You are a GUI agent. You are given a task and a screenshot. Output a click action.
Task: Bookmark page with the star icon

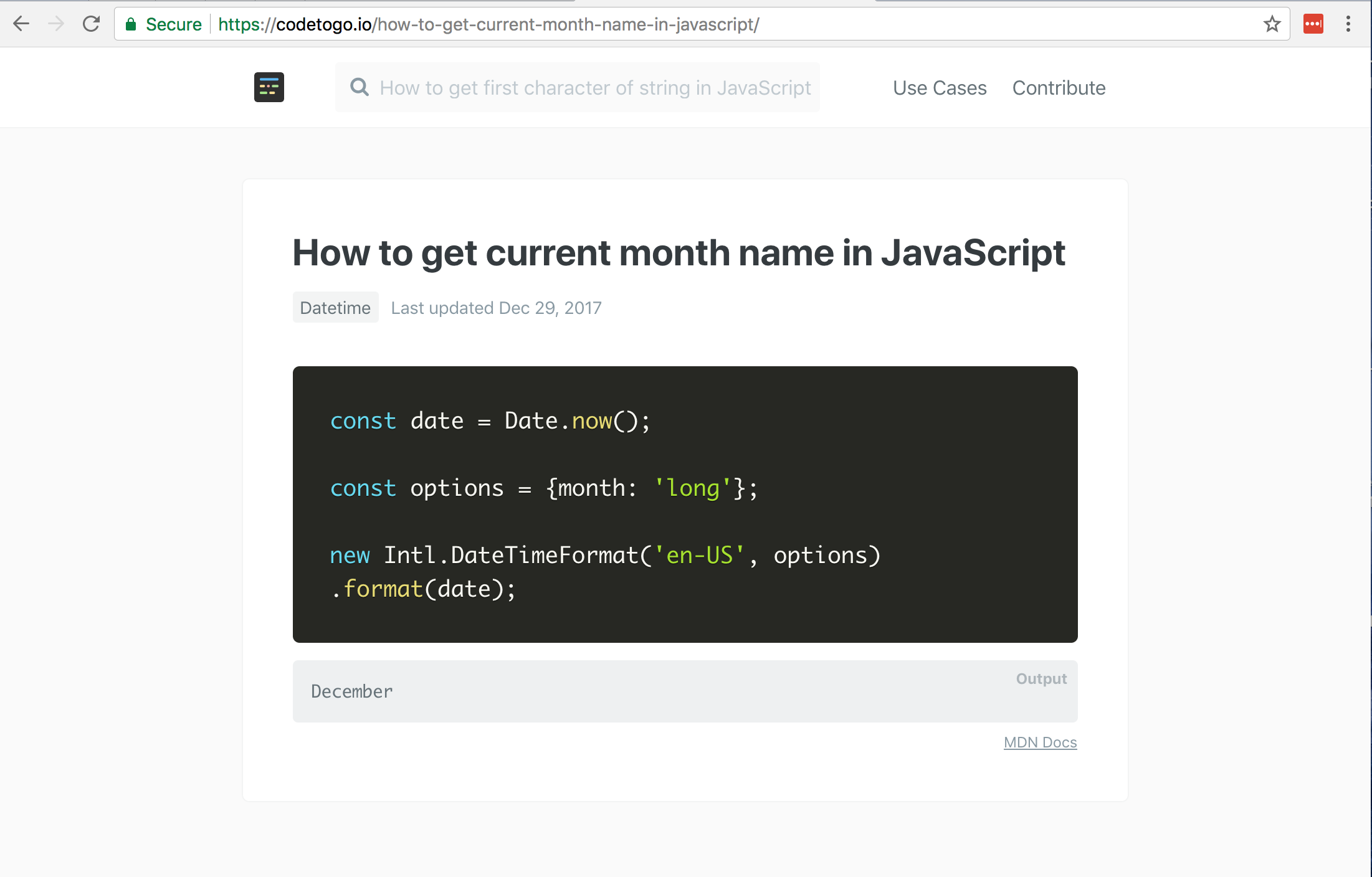pos(1272,24)
